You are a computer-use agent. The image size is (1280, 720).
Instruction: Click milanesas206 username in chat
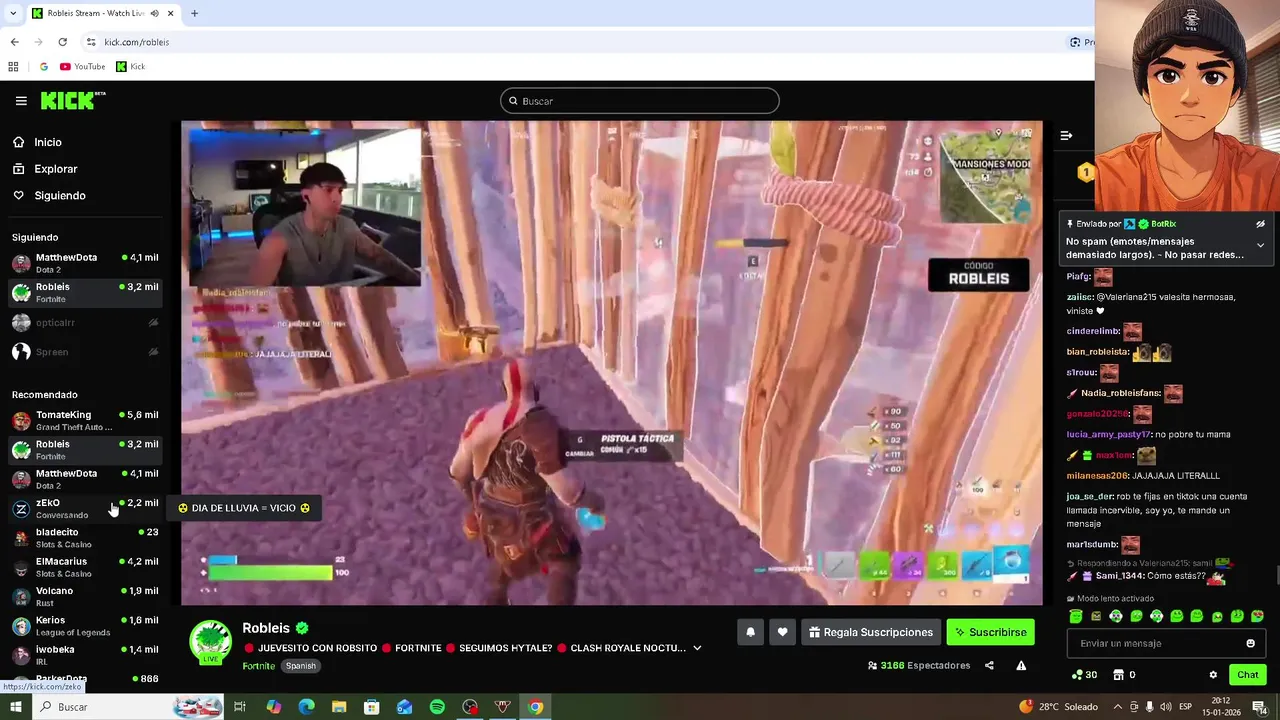1097,476
